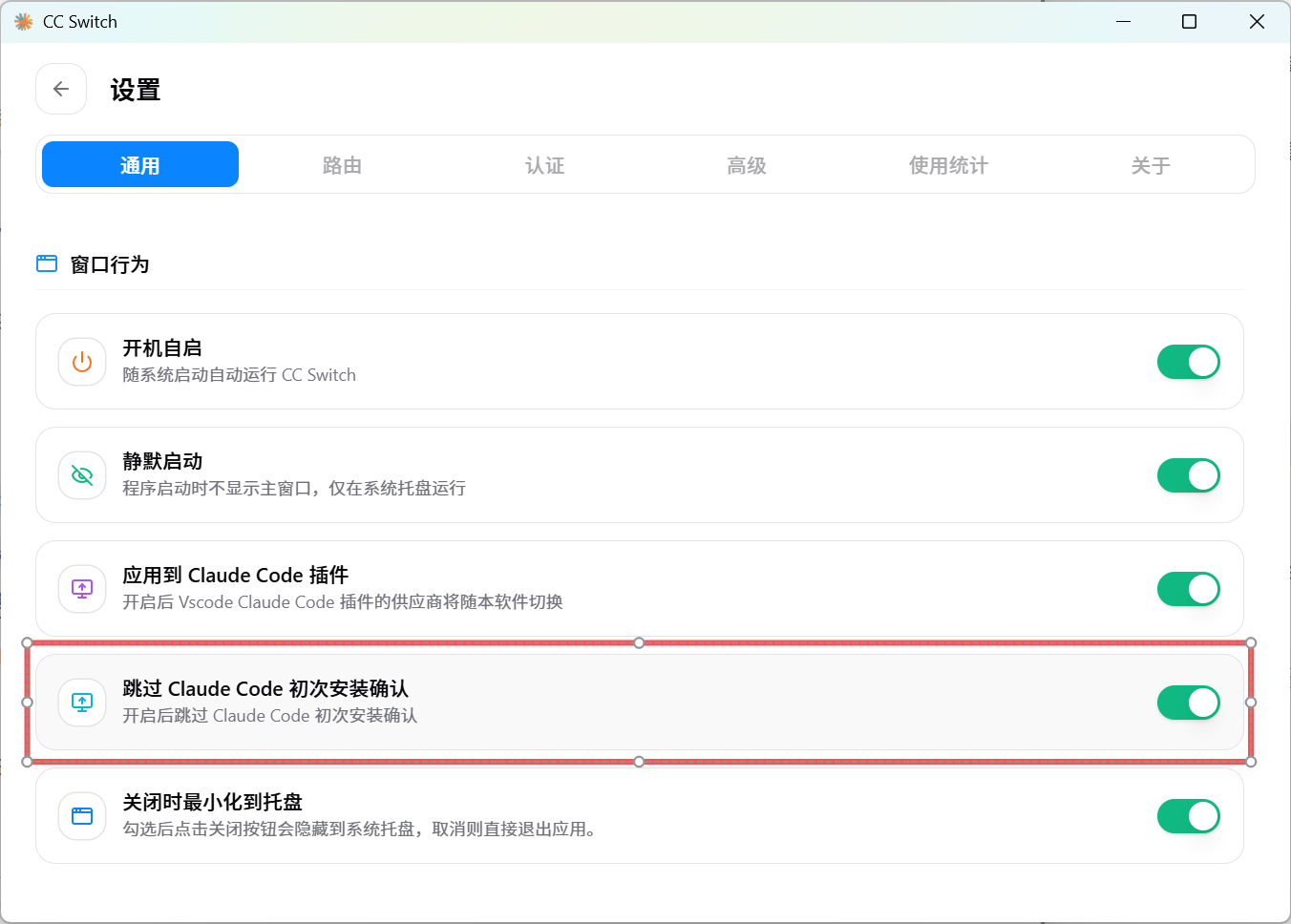Viewport: 1291px width, 924px height.
Task: Go to the 关于 tab
Action: [1151, 165]
